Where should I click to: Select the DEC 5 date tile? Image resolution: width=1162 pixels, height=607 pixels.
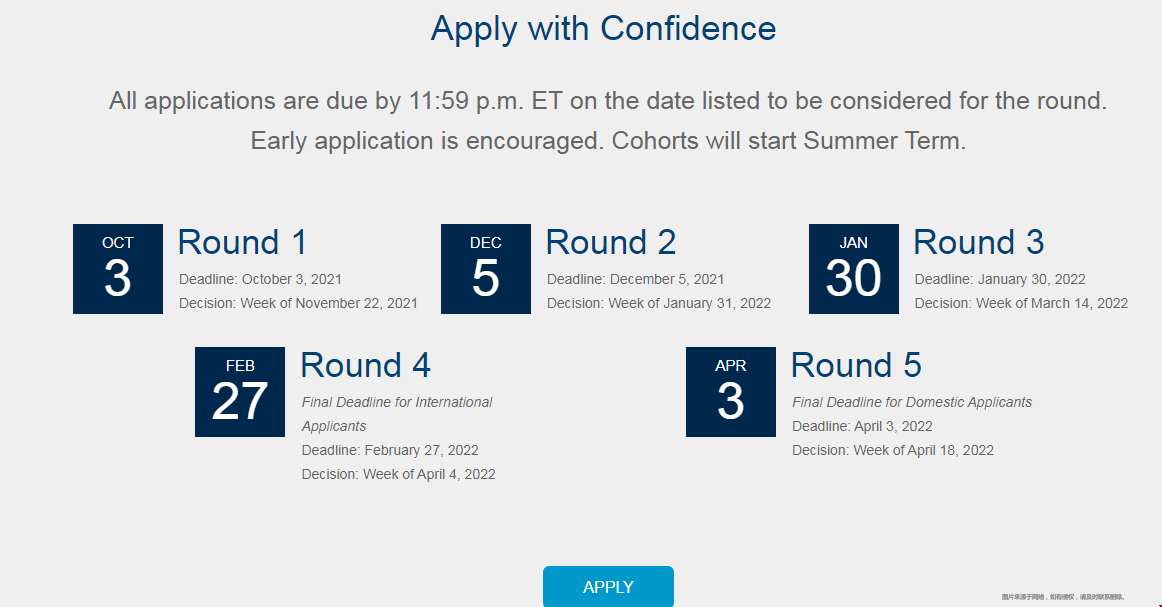point(485,269)
